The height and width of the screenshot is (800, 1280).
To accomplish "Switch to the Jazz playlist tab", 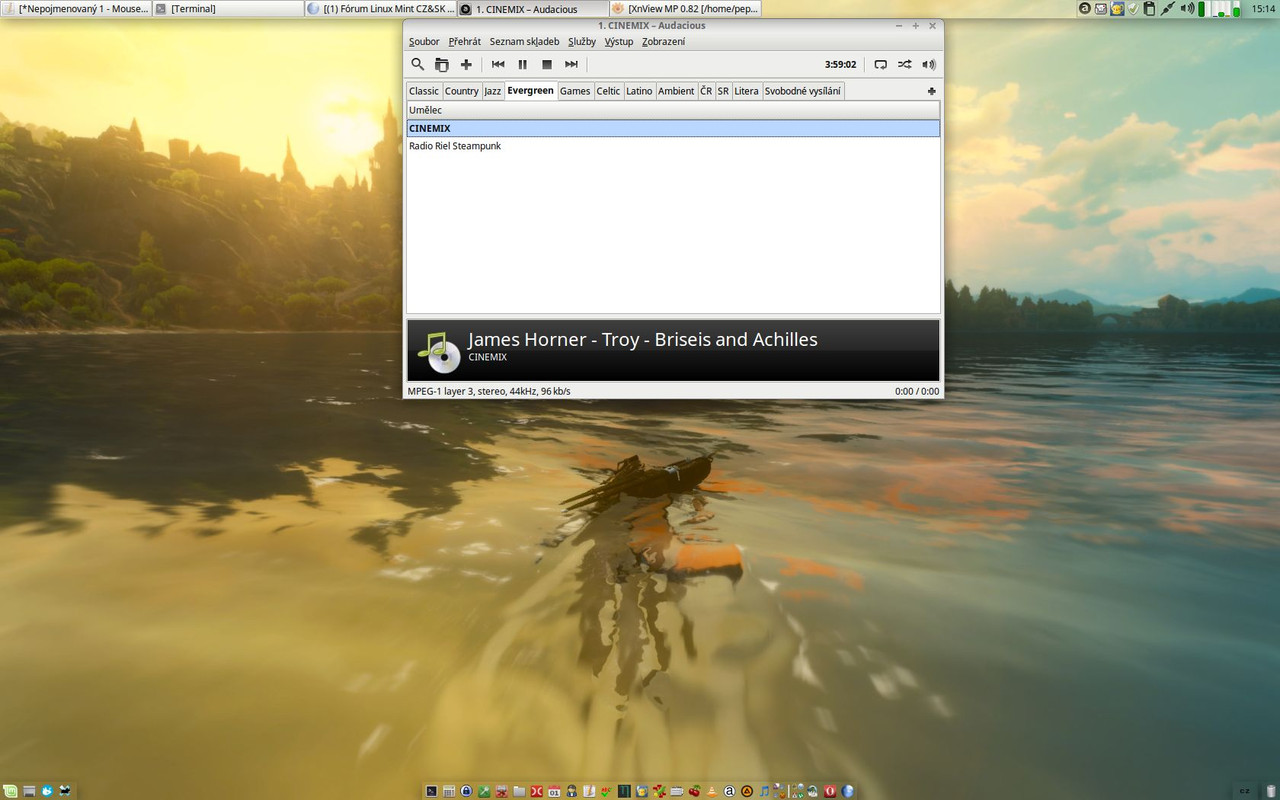I will tap(493, 91).
